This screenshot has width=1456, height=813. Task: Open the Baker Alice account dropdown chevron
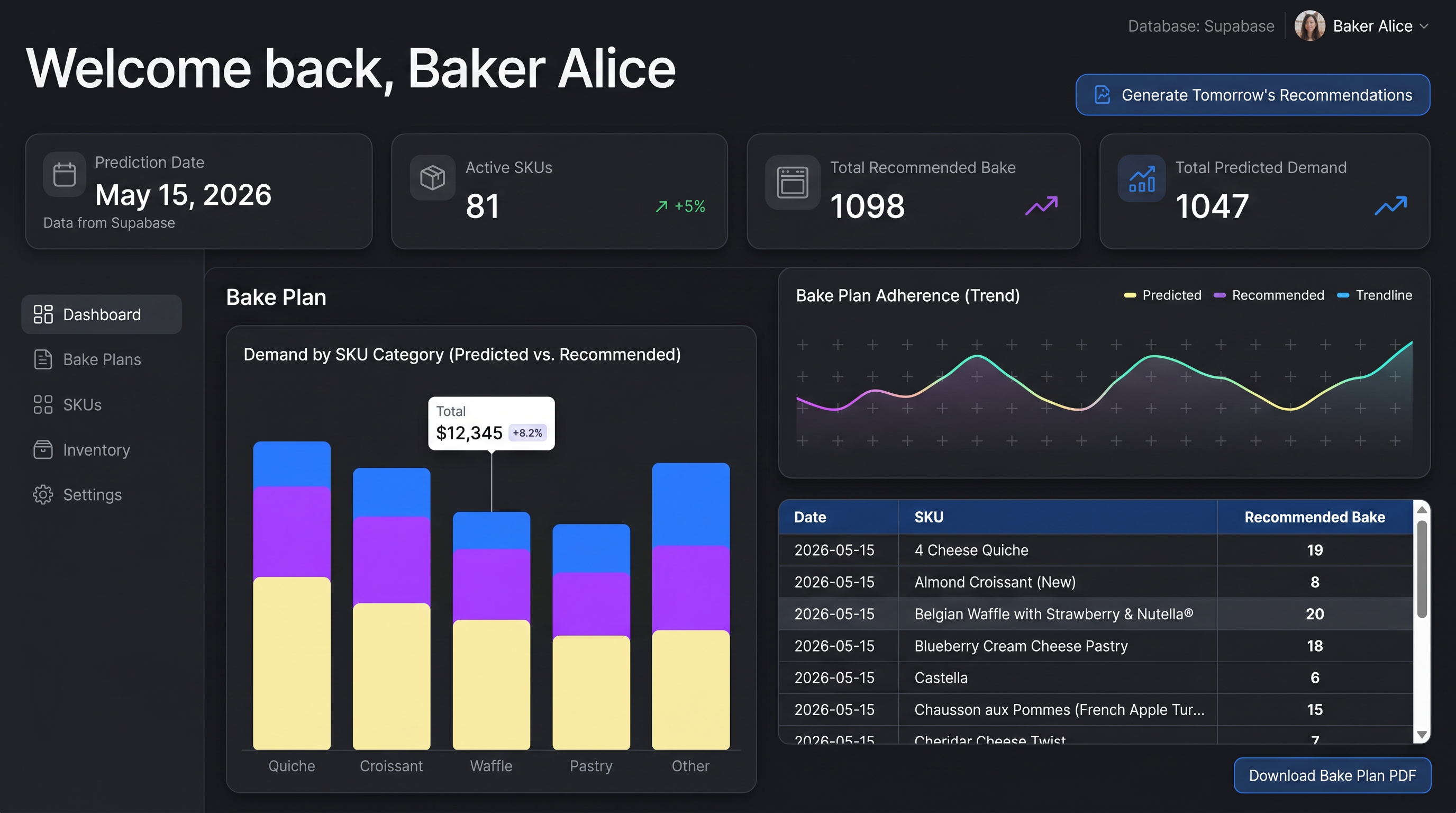click(x=1424, y=26)
